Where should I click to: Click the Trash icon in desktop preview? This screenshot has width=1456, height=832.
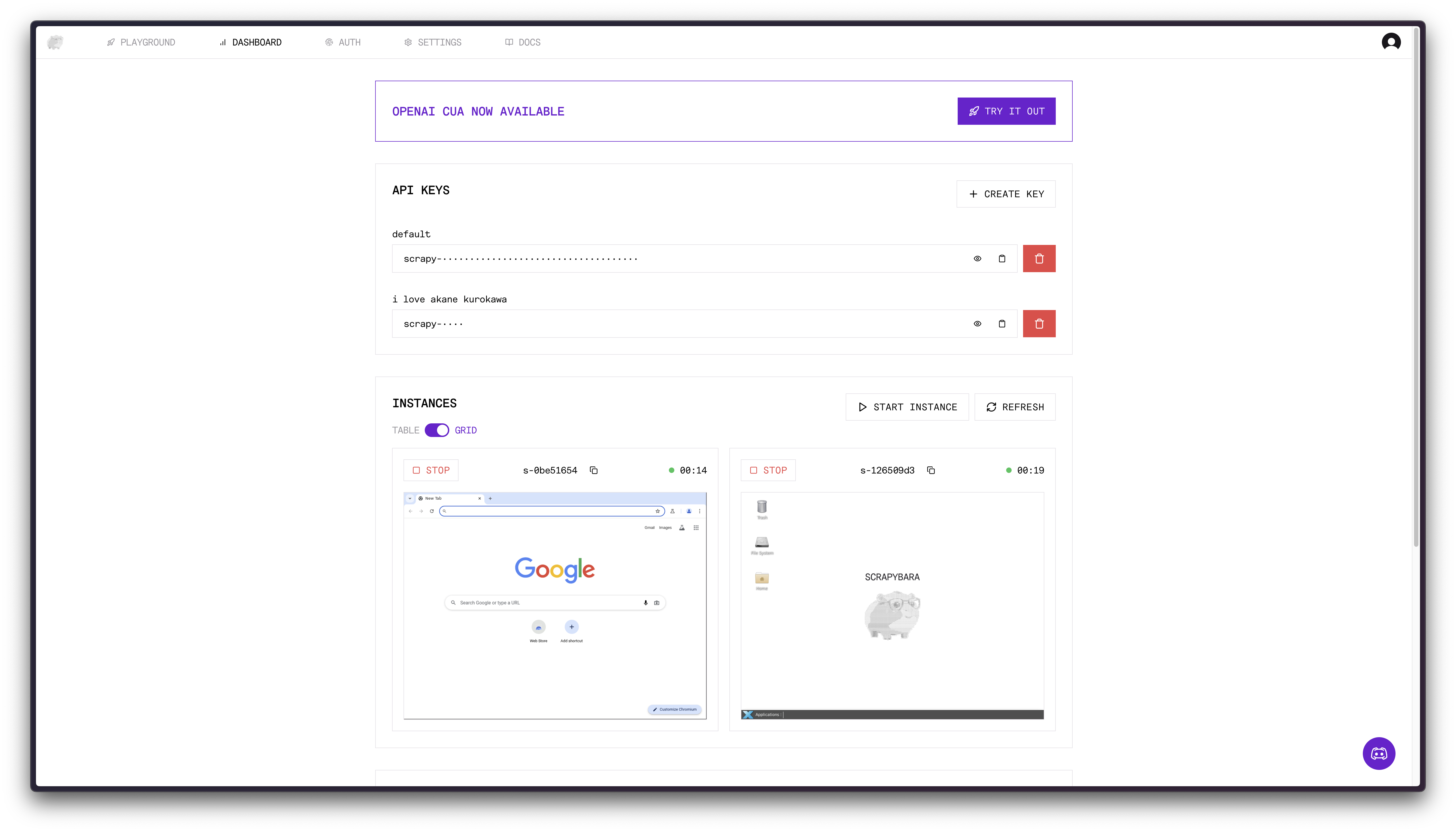[x=762, y=509]
